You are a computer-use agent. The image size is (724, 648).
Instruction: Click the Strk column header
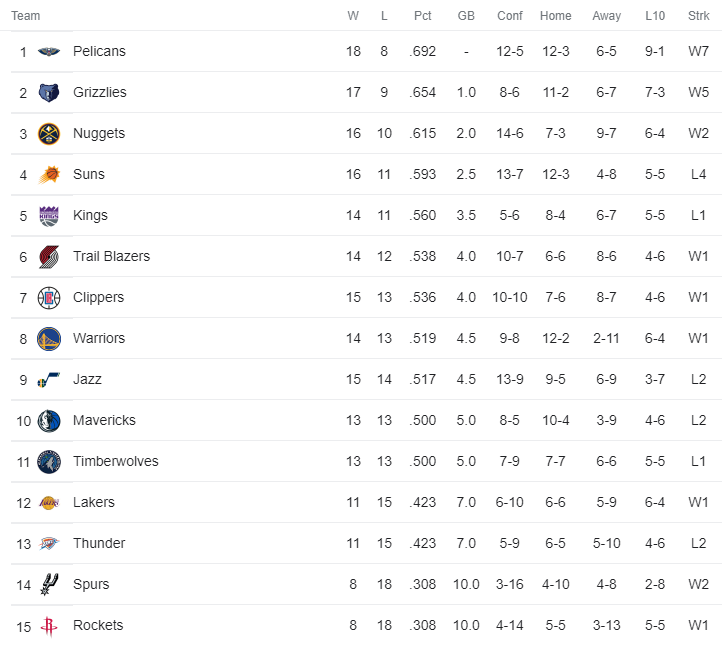click(699, 16)
